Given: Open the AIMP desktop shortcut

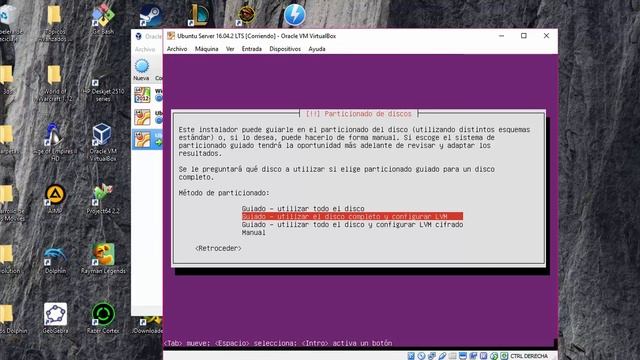Looking at the screenshot, I should pos(55,199).
